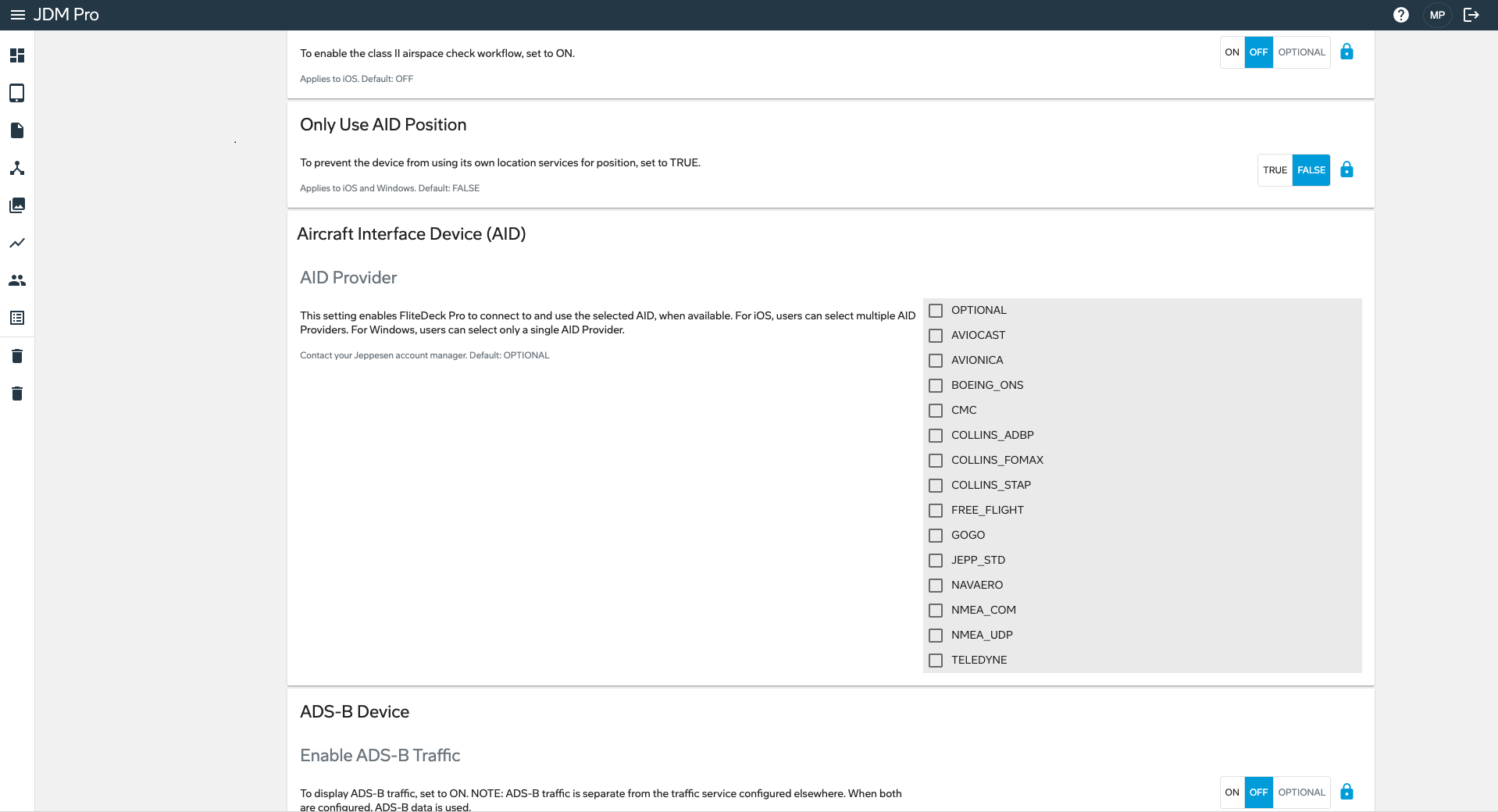Click the MP user avatar
The image size is (1498, 812).
pyautogui.click(x=1438, y=14)
